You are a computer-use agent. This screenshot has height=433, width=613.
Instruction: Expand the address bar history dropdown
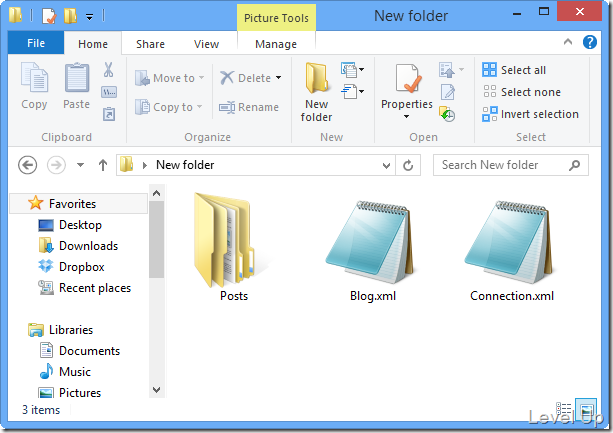(386, 165)
